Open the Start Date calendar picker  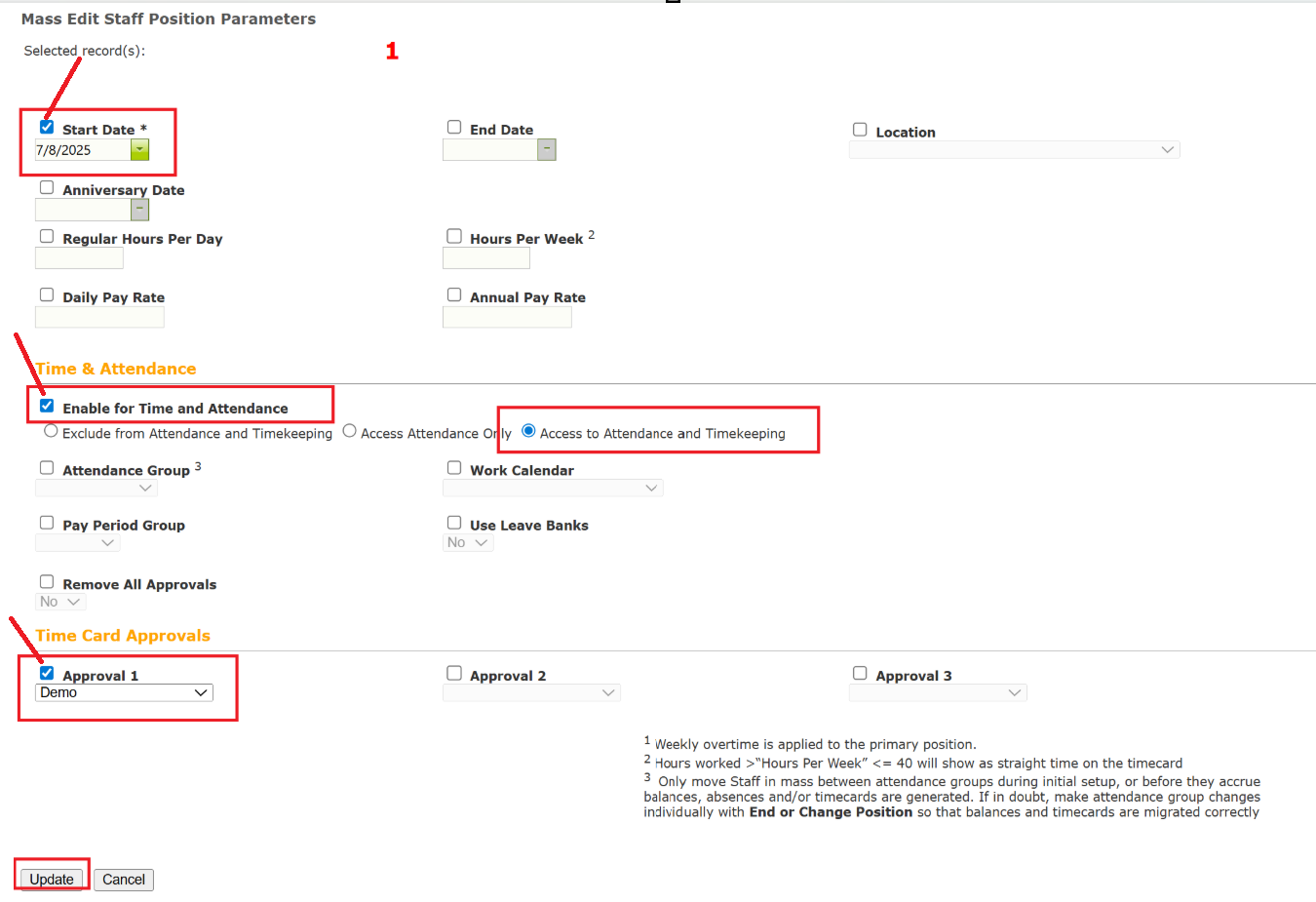pos(139,150)
